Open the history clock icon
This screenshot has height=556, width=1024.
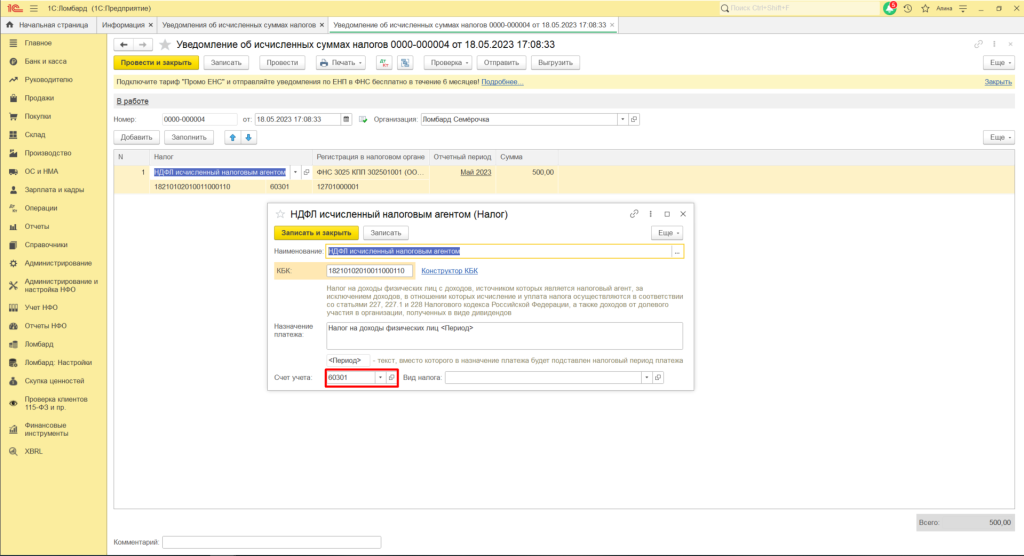tap(907, 8)
